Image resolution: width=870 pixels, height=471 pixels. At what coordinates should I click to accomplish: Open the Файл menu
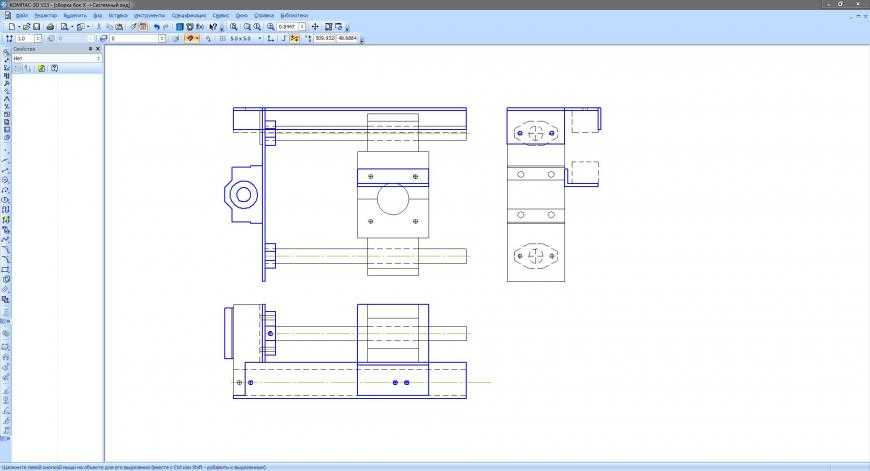pyautogui.click(x=21, y=16)
